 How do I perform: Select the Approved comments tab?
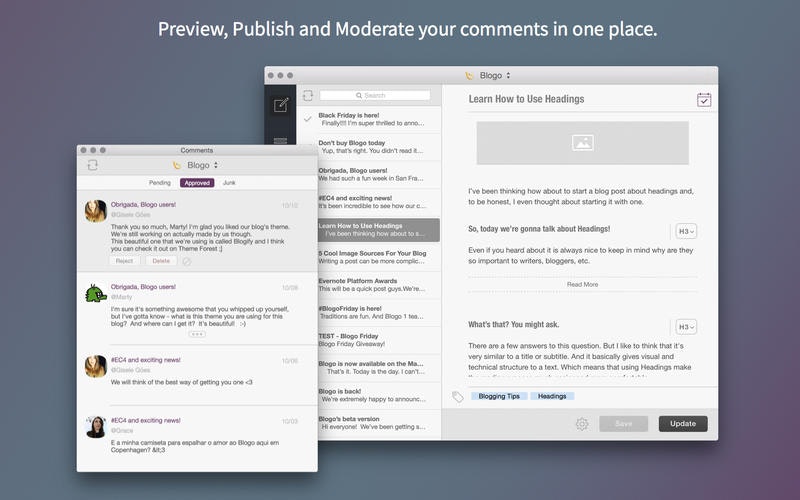(x=197, y=183)
